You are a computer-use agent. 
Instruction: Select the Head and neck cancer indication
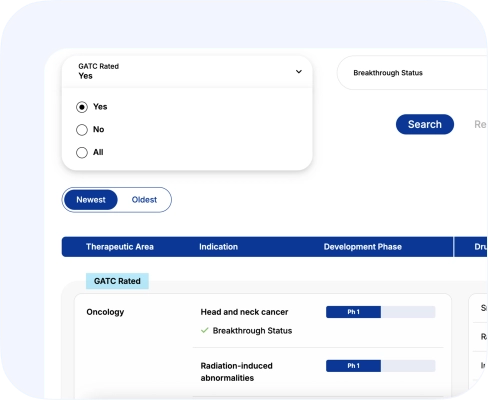[x=244, y=312]
